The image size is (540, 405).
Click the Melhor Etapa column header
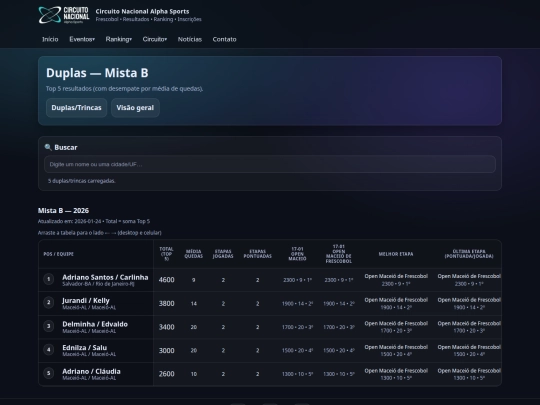click(396, 254)
